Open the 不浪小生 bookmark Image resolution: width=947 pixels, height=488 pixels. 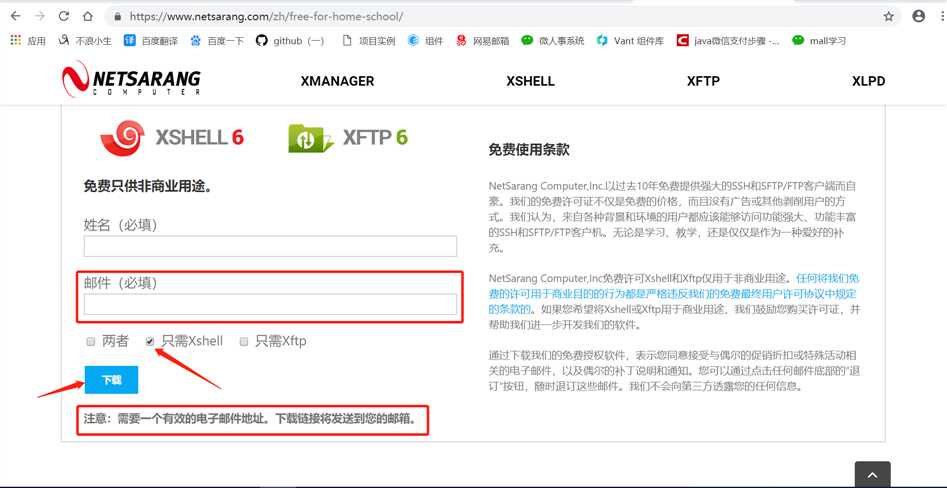coord(85,40)
